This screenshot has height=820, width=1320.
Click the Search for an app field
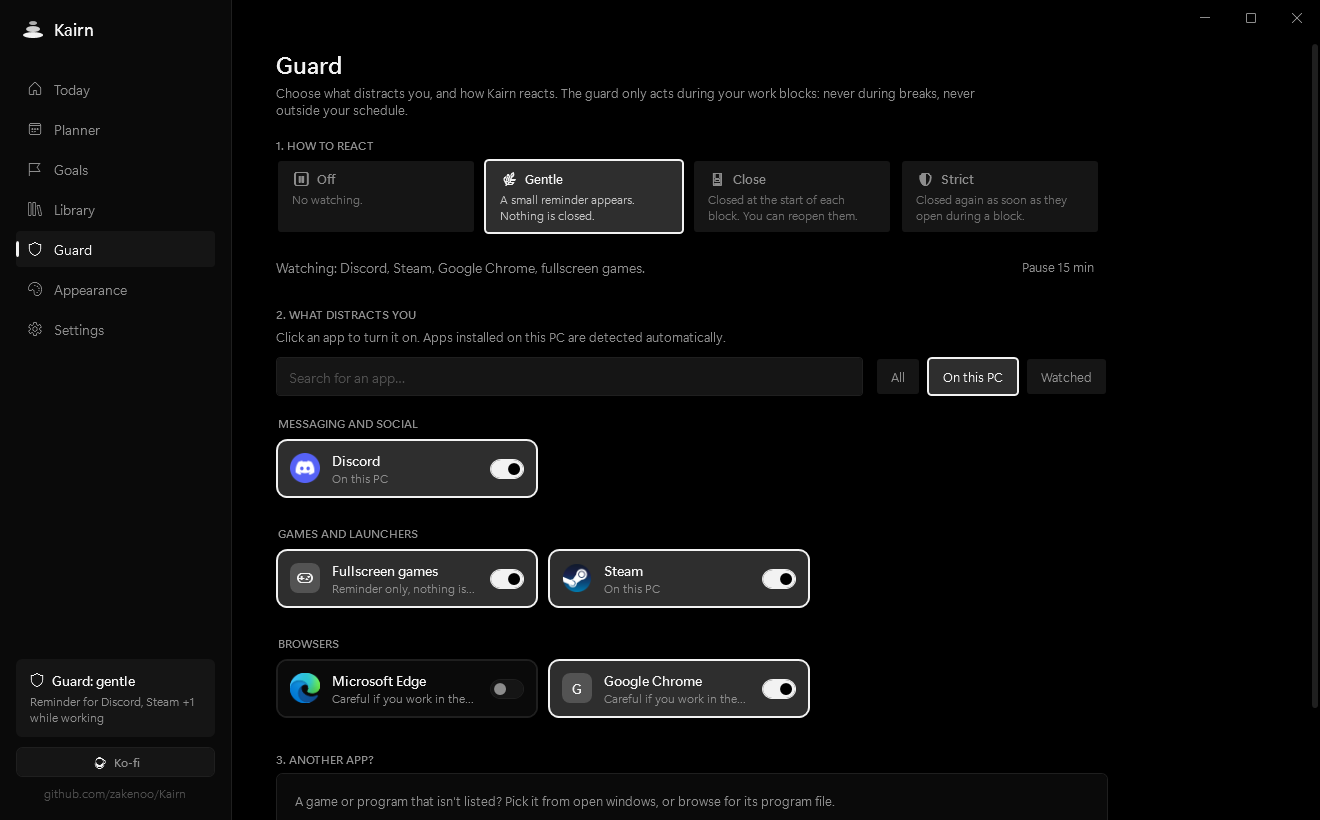(x=569, y=377)
